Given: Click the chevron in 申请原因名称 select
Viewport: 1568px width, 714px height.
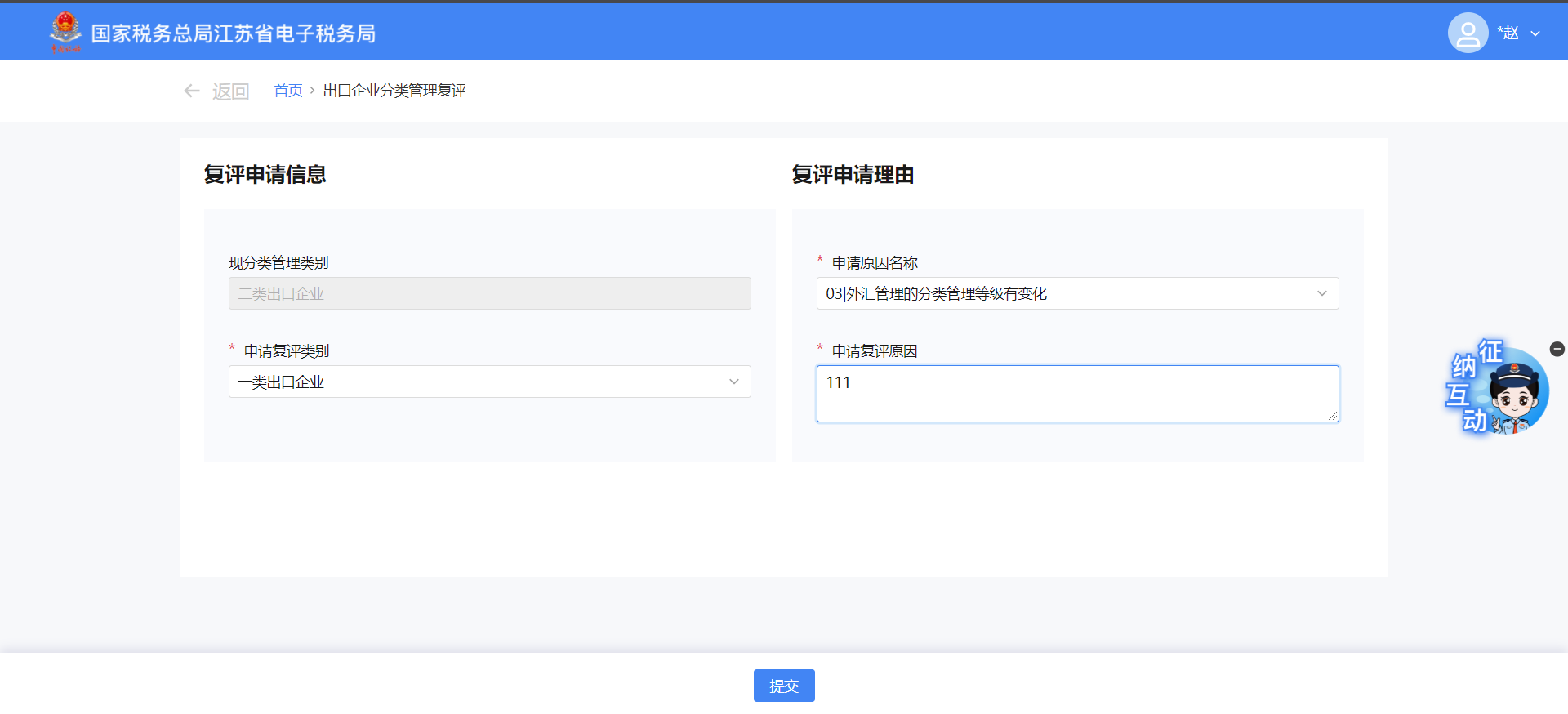Looking at the screenshot, I should point(1321,293).
